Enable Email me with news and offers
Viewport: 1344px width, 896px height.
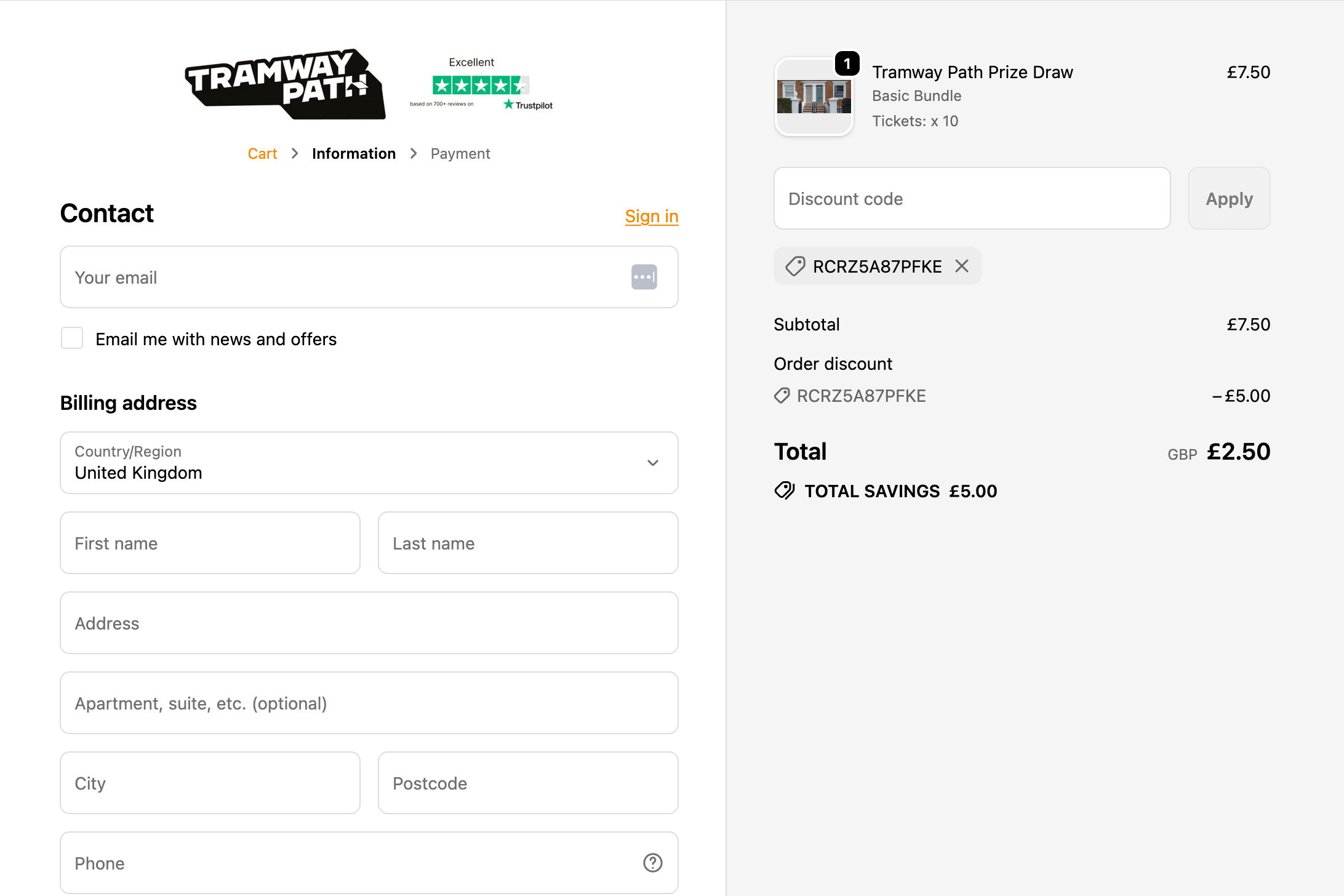71,338
